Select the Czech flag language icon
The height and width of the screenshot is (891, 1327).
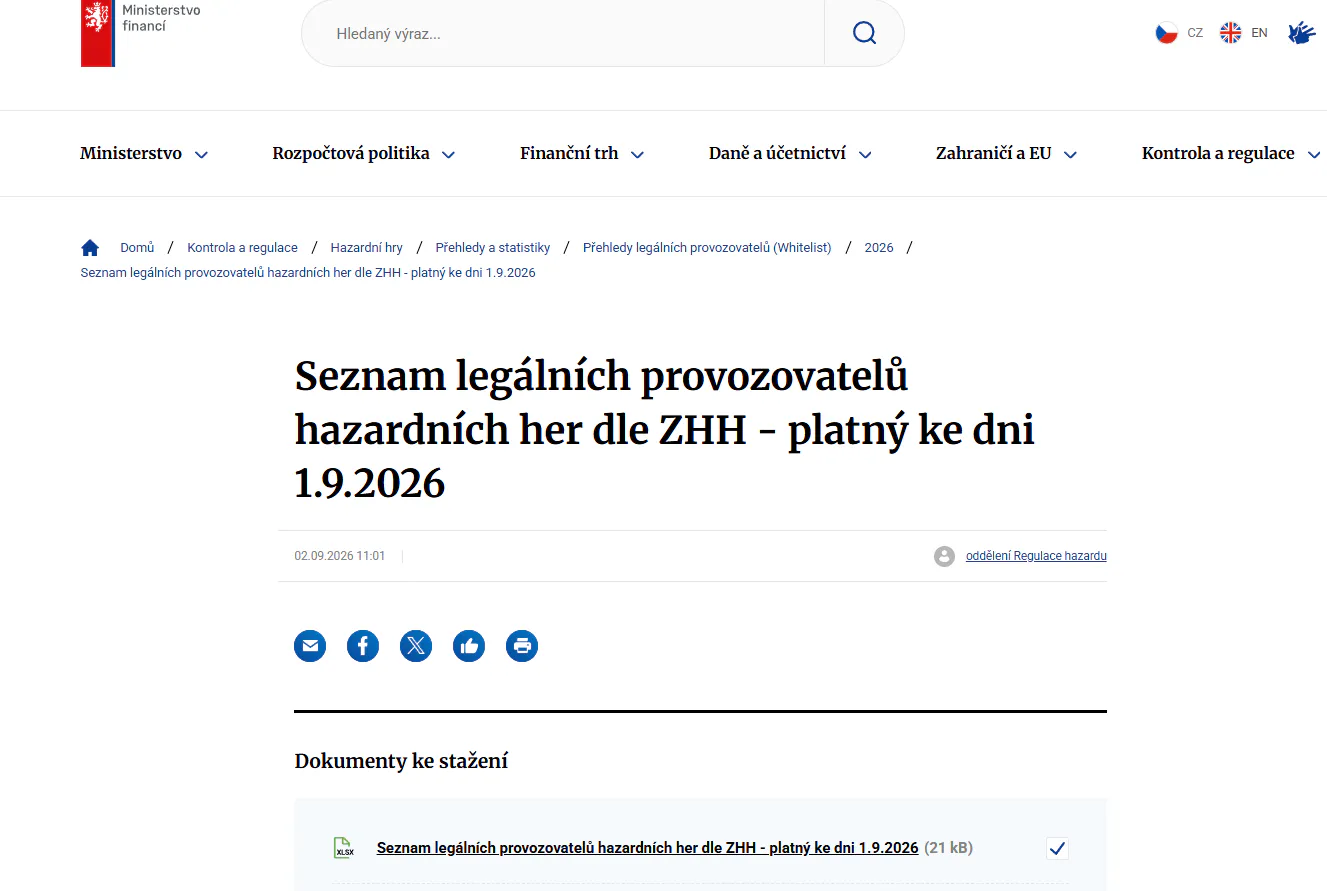coord(1166,33)
